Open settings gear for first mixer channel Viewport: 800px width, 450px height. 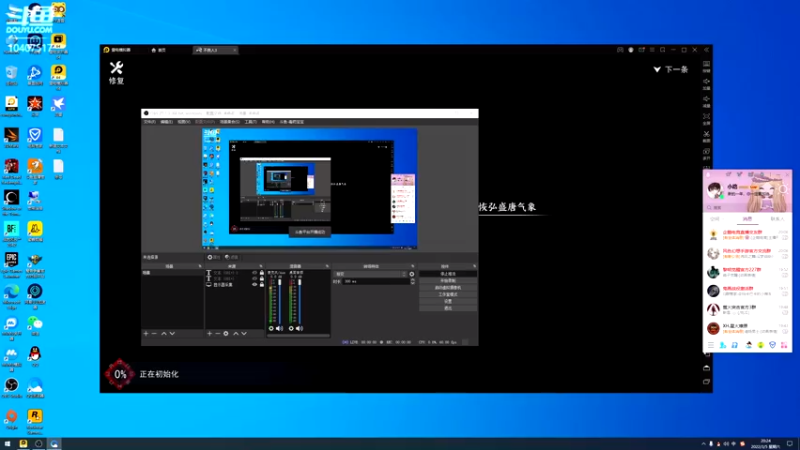tap(271, 329)
